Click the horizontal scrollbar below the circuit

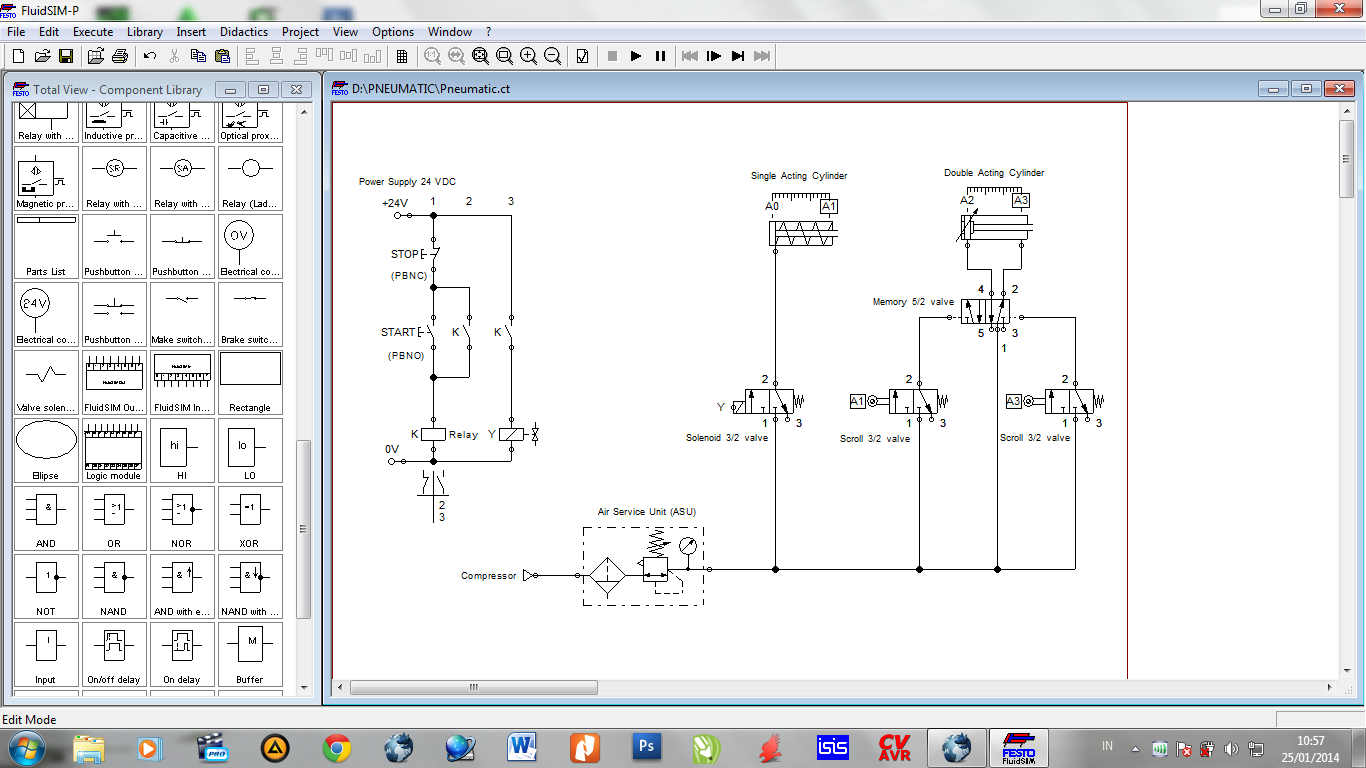point(473,687)
